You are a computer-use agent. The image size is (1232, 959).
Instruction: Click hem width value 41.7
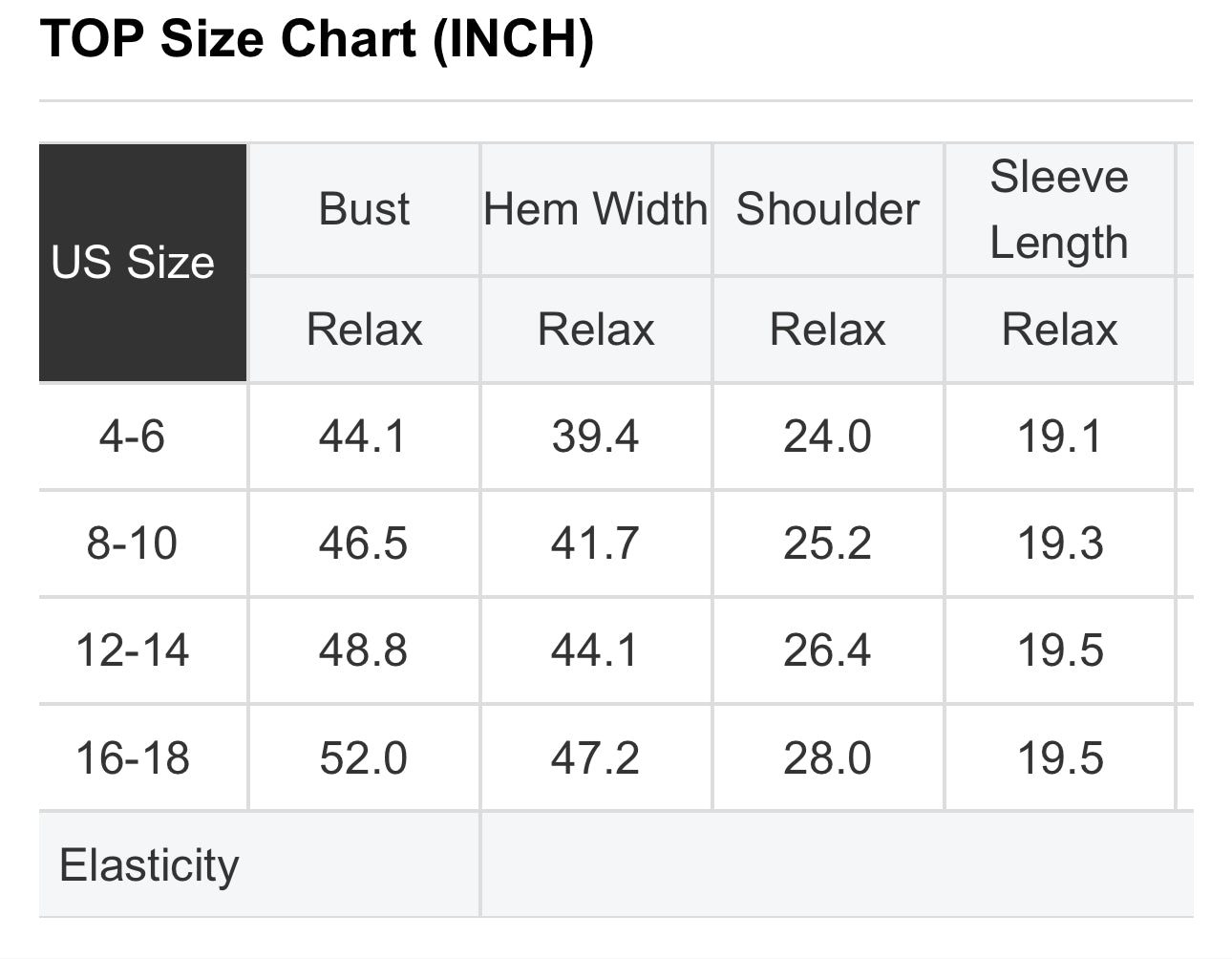[x=595, y=543]
